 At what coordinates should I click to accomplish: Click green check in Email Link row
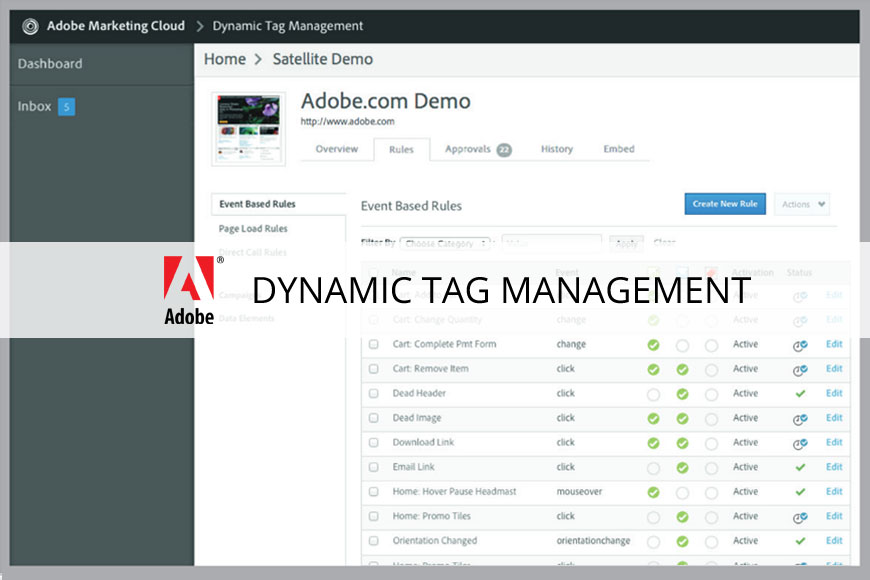[x=682, y=468]
